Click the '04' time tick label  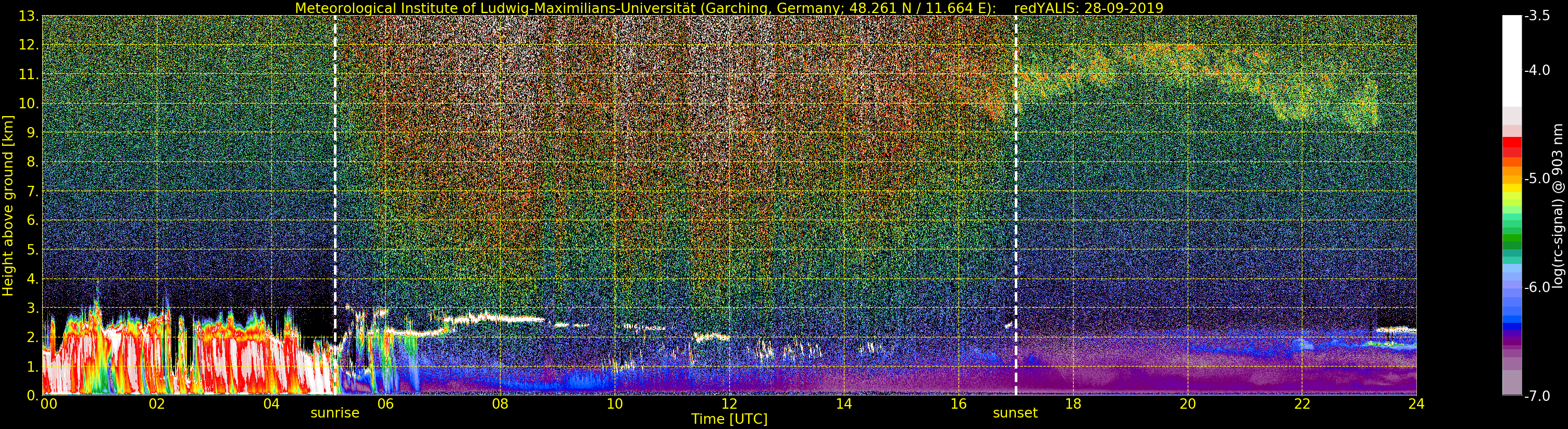(x=271, y=404)
